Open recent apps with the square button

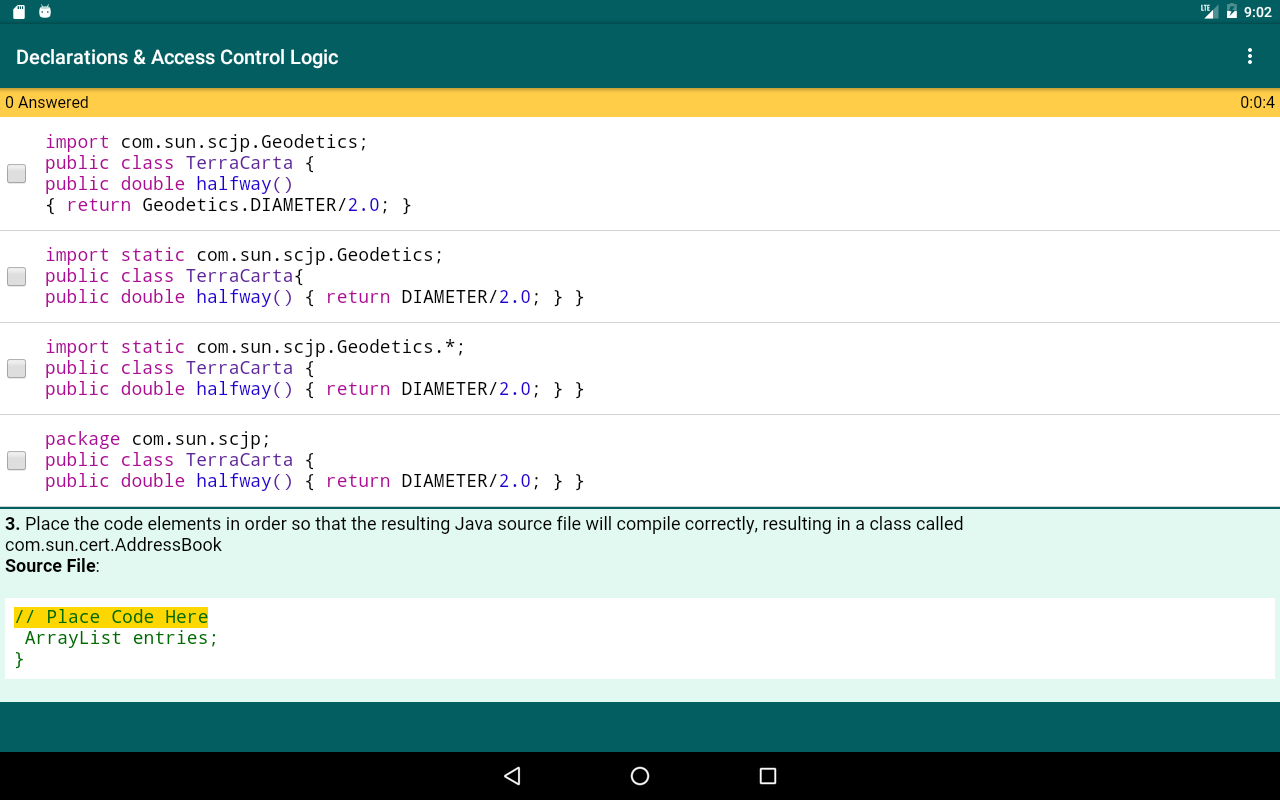[768, 776]
